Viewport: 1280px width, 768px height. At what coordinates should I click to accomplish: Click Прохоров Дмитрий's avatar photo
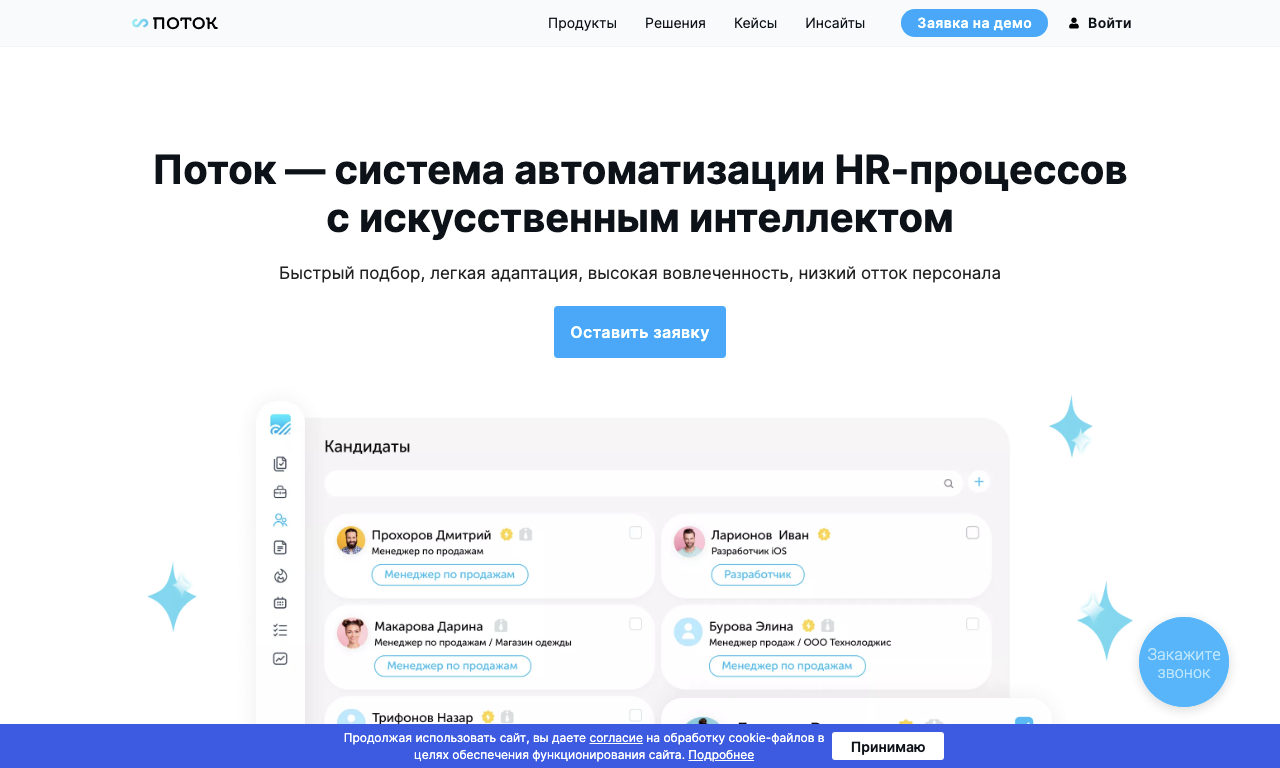tap(351, 541)
